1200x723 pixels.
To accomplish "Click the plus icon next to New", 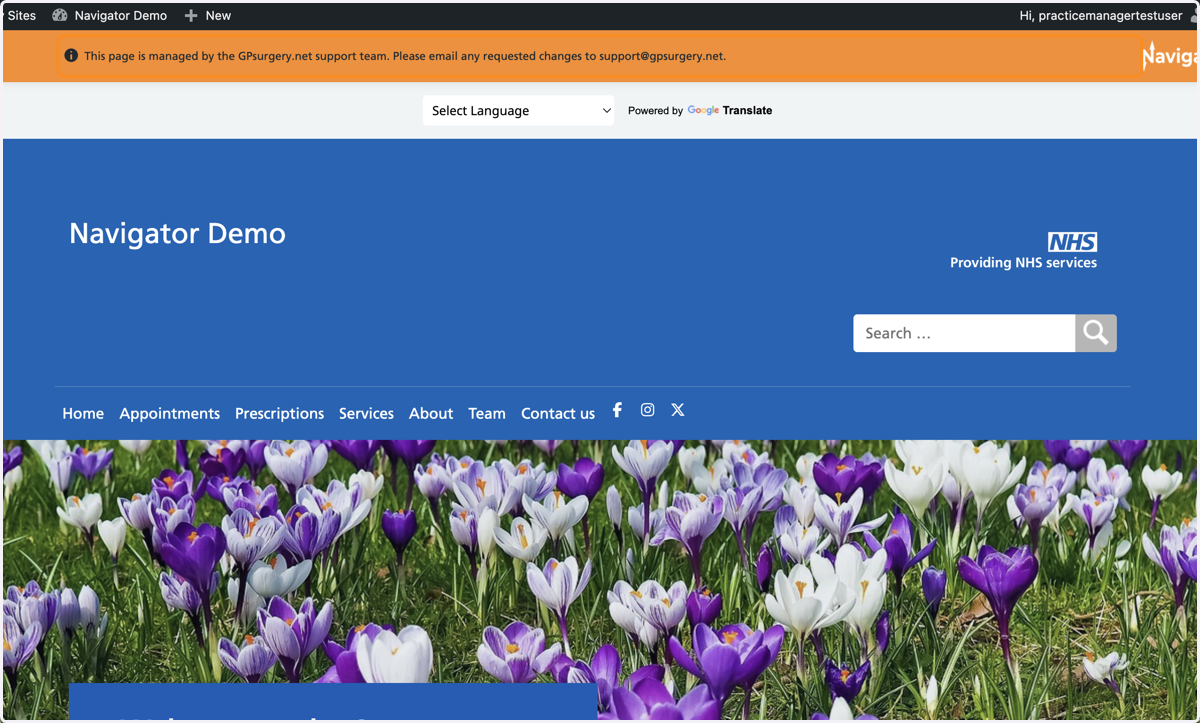I will 191,15.
